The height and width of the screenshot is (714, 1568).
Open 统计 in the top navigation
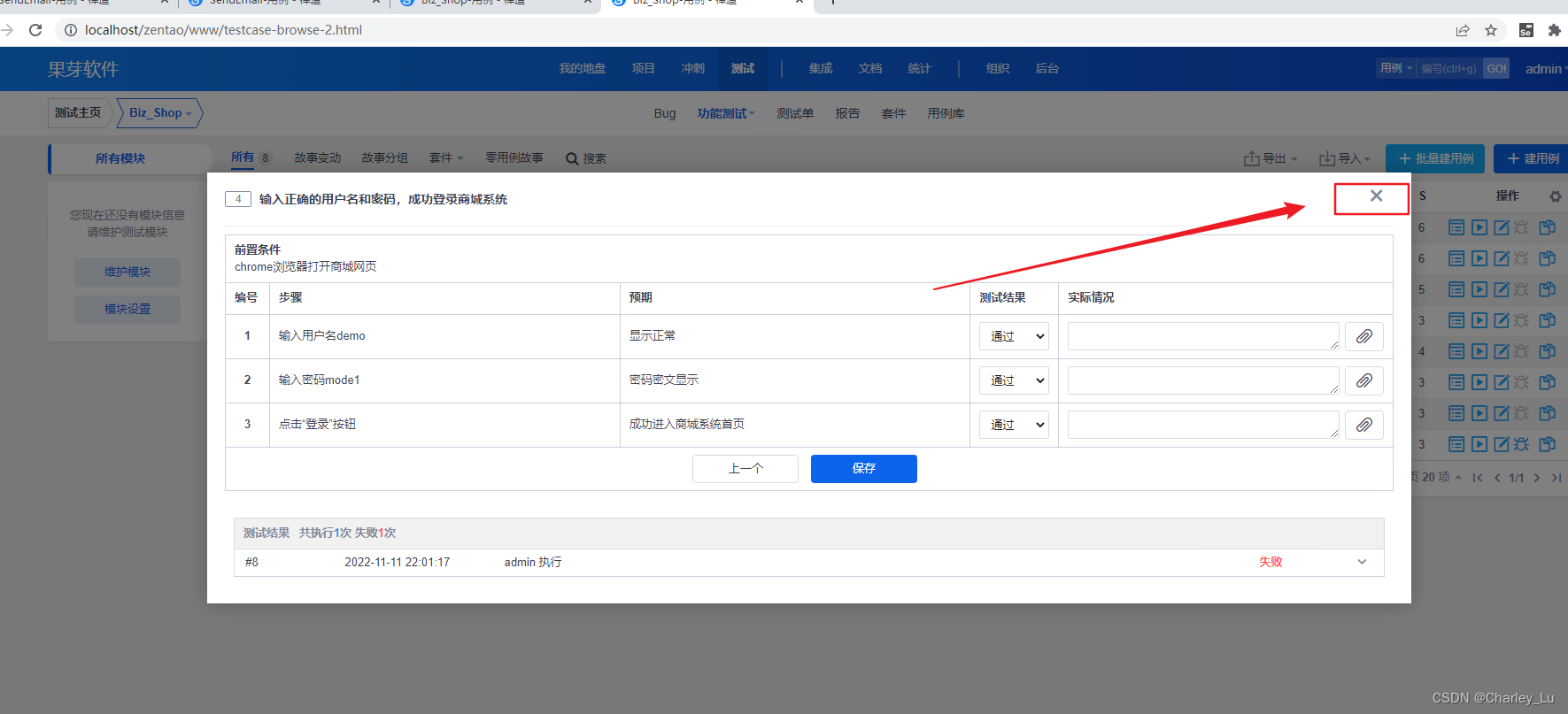920,68
